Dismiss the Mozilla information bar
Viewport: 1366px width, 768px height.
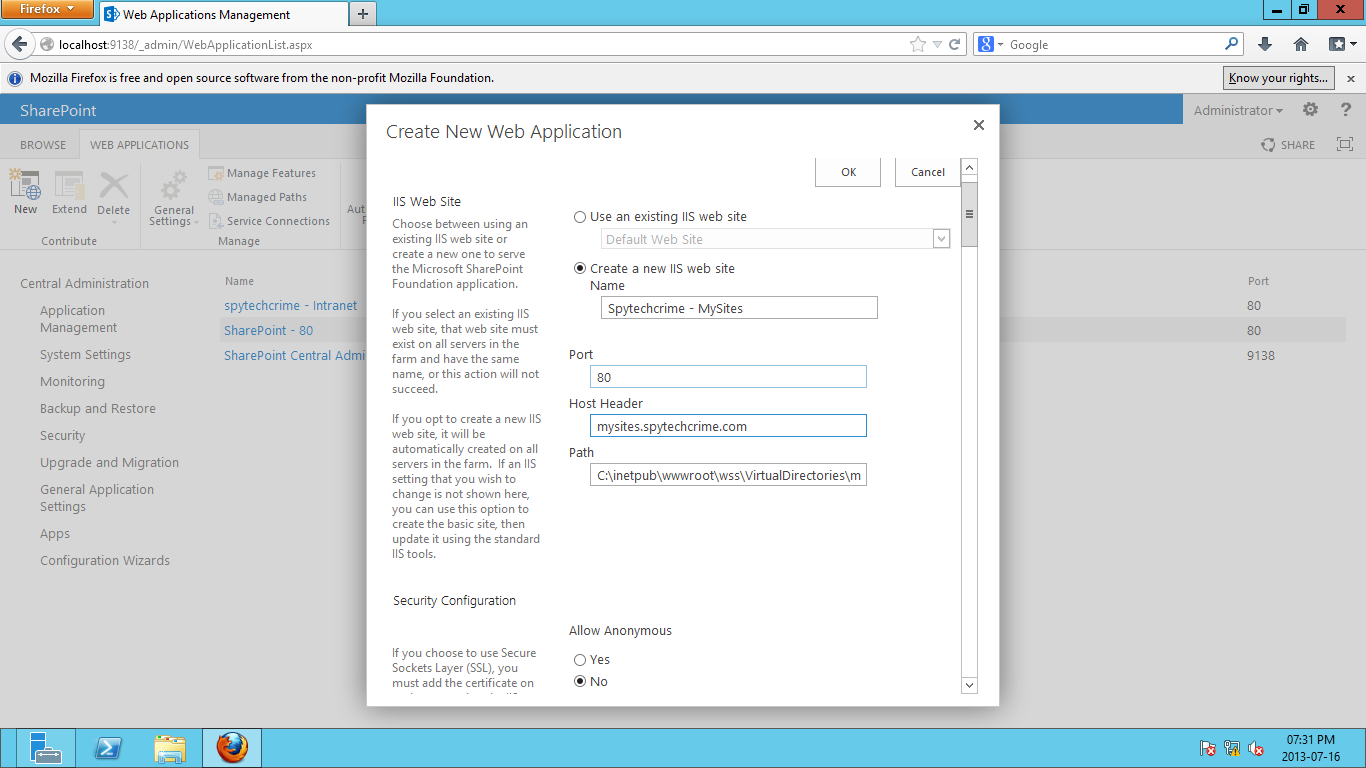pyautogui.click(x=1350, y=78)
